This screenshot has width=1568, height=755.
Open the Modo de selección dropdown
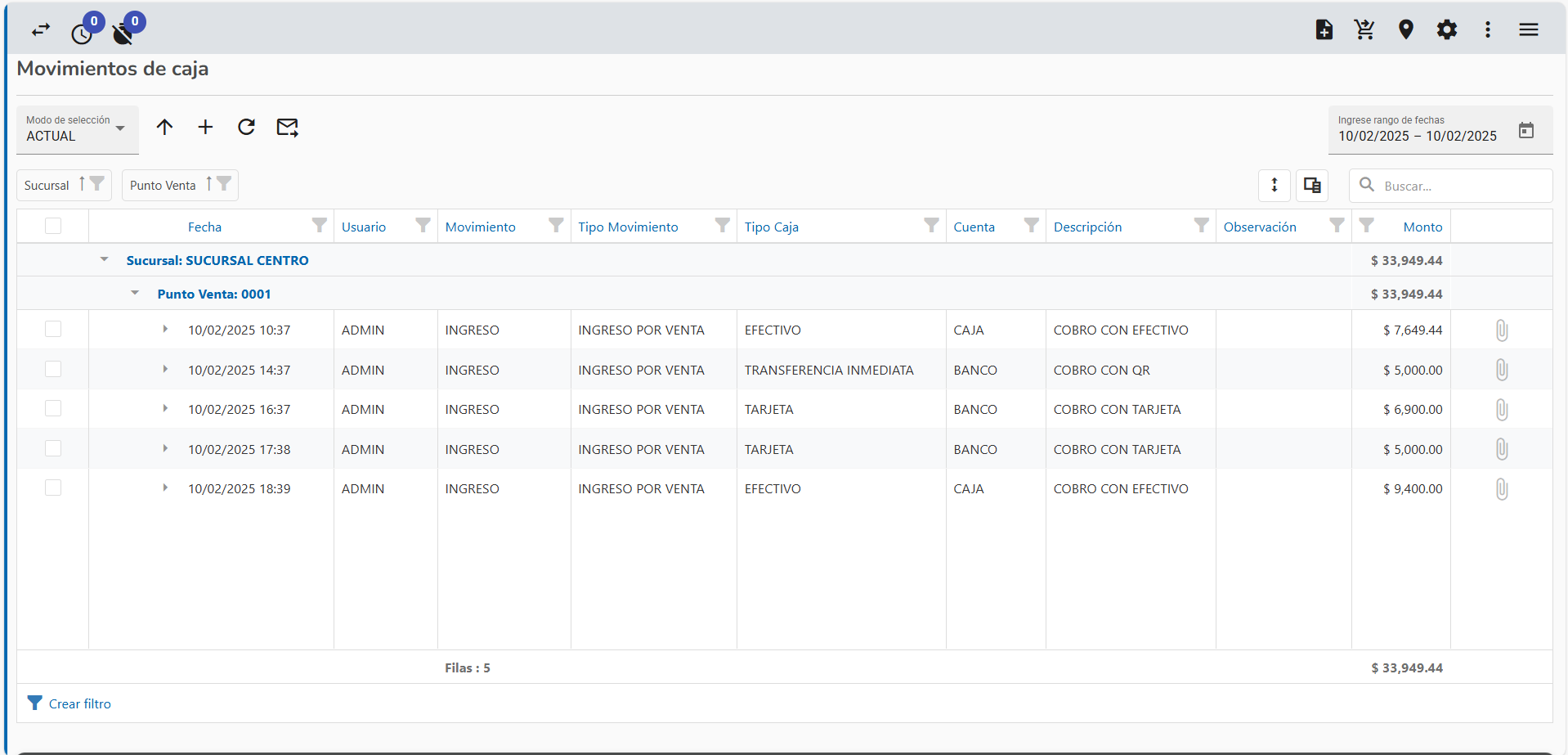pos(78,129)
